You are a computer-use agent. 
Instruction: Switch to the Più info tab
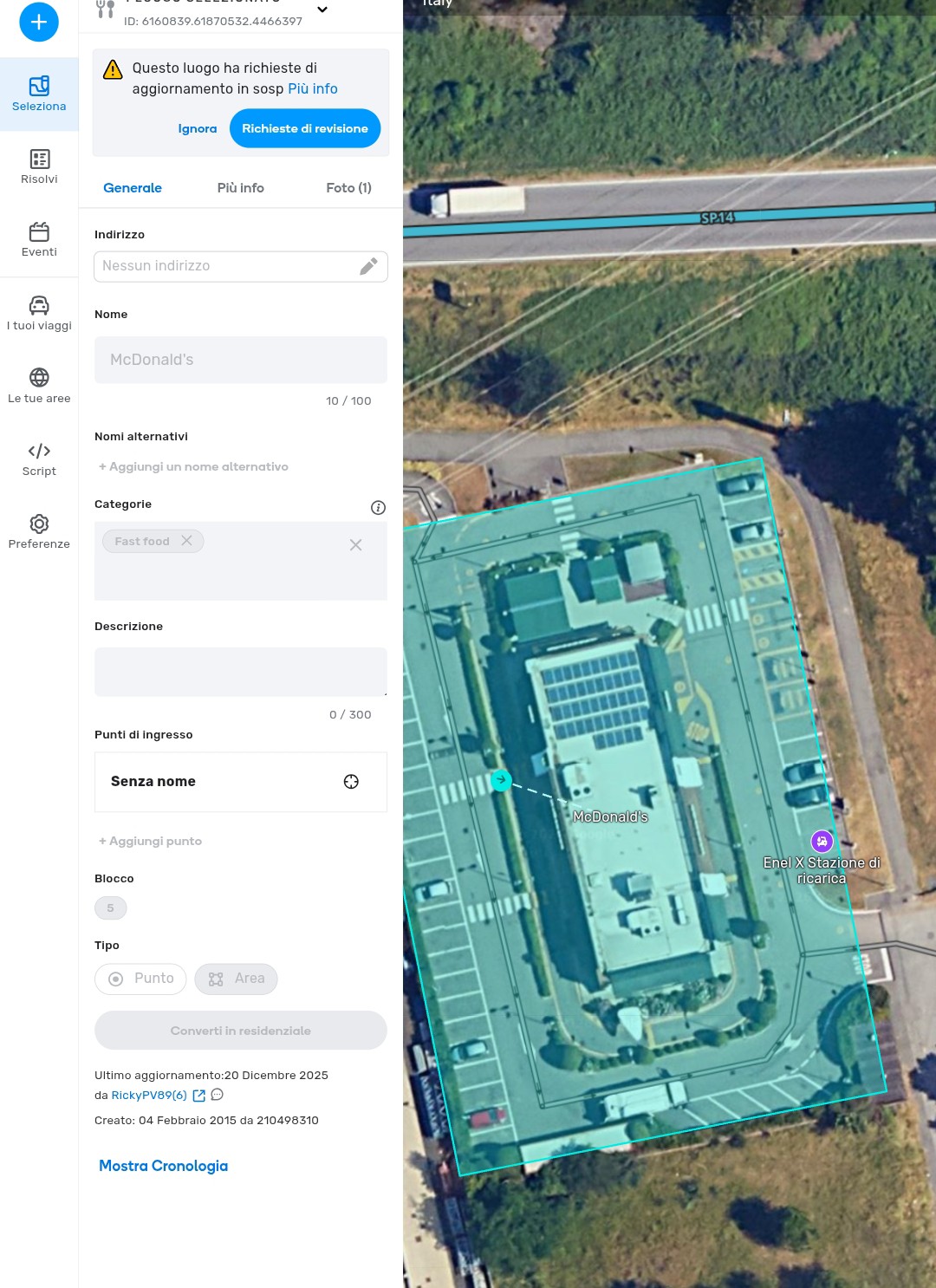[x=240, y=188]
